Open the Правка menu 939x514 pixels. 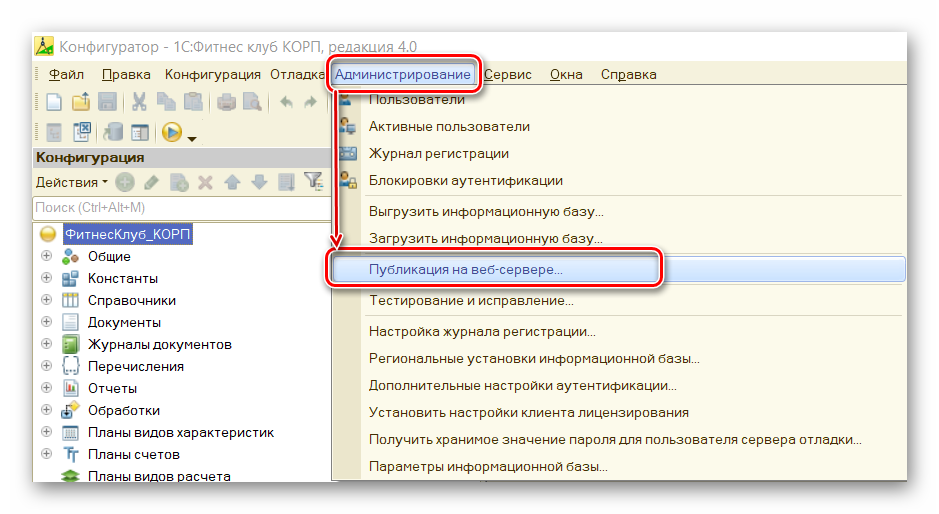(x=126, y=74)
